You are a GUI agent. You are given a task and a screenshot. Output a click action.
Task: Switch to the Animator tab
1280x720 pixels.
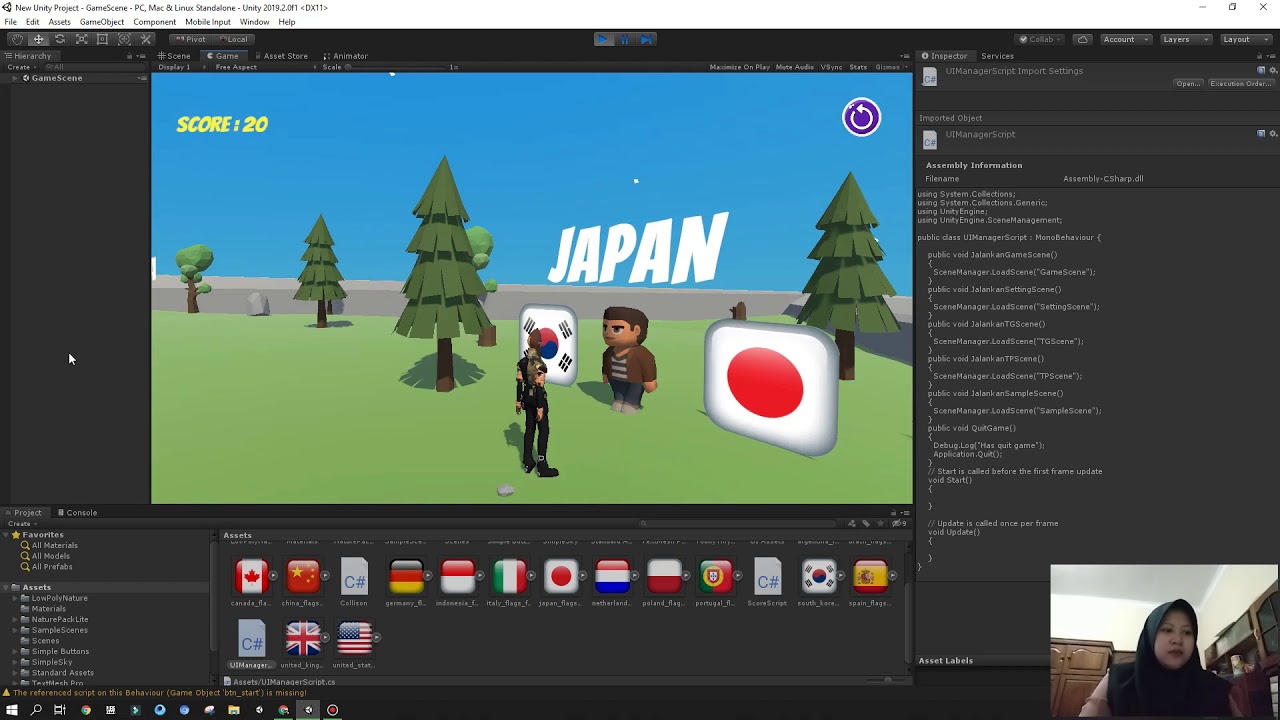point(345,56)
